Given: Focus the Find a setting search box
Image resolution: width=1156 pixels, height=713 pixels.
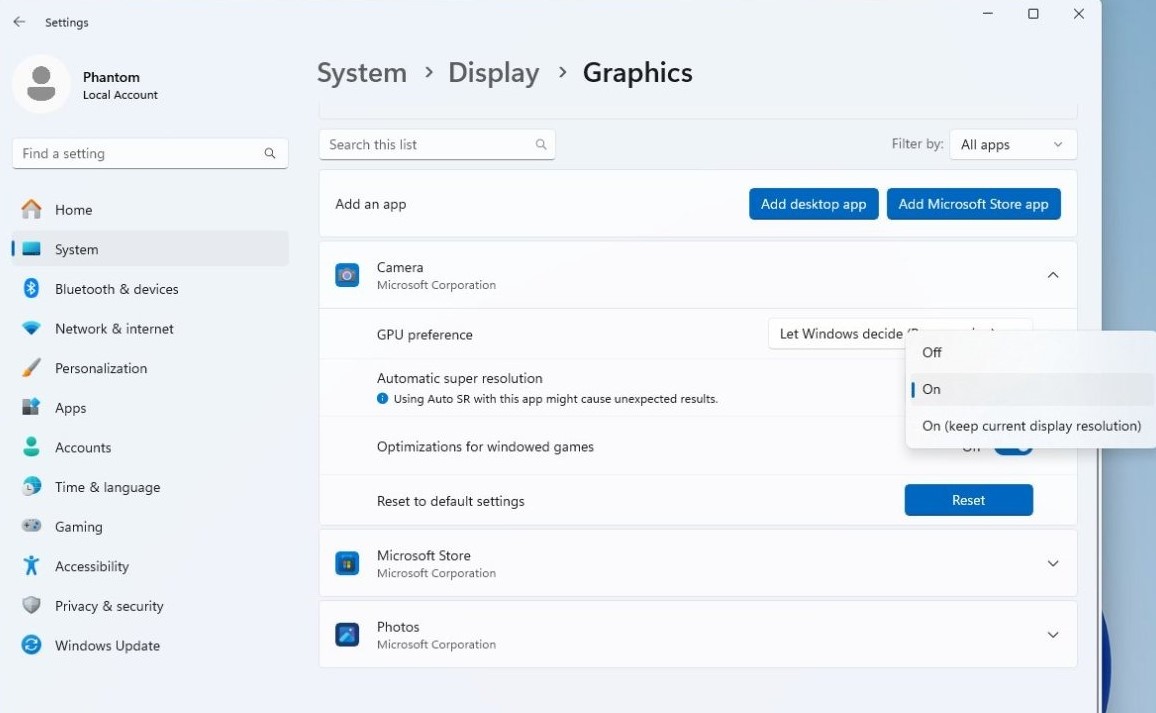Looking at the screenshot, I should pos(150,153).
